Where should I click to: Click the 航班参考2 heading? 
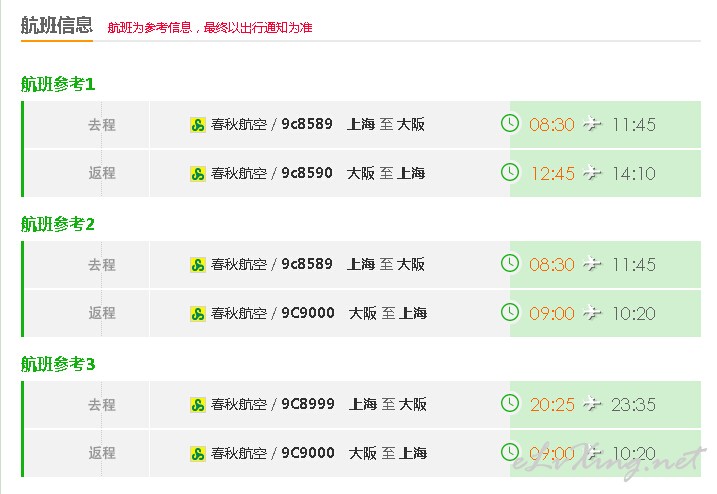pos(57,224)
